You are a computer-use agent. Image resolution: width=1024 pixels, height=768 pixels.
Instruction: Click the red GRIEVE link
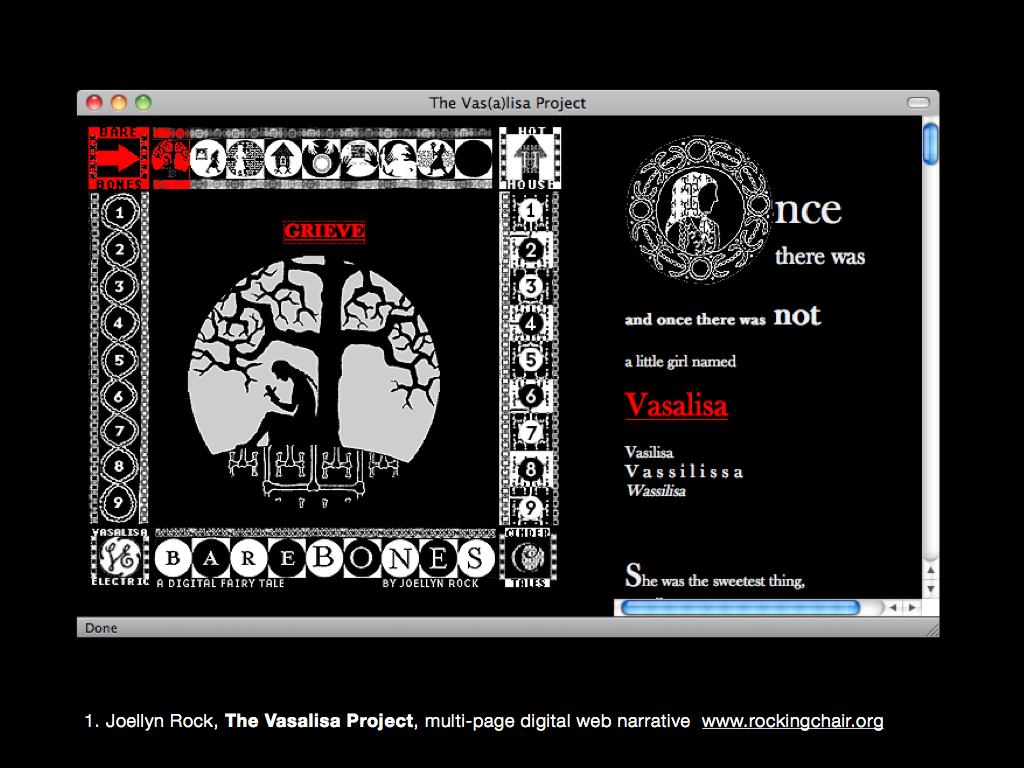click(325, 231)
